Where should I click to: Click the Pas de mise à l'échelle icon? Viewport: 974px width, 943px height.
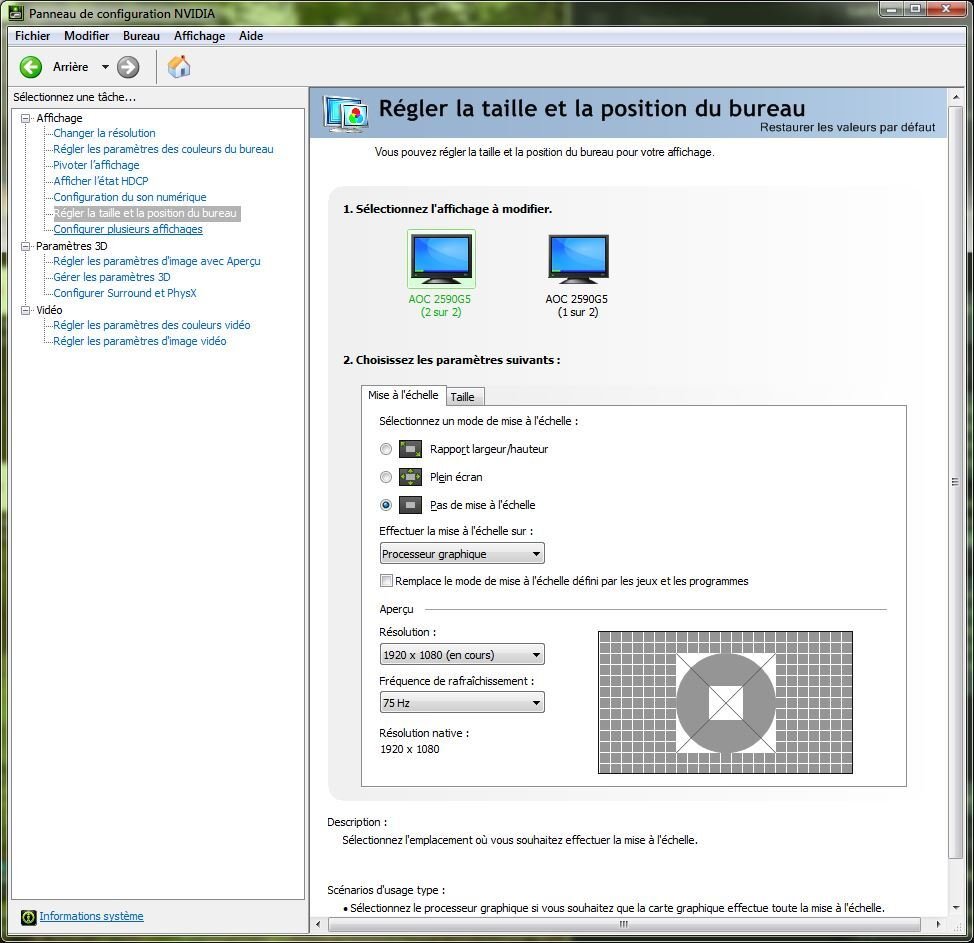[410, 504]
